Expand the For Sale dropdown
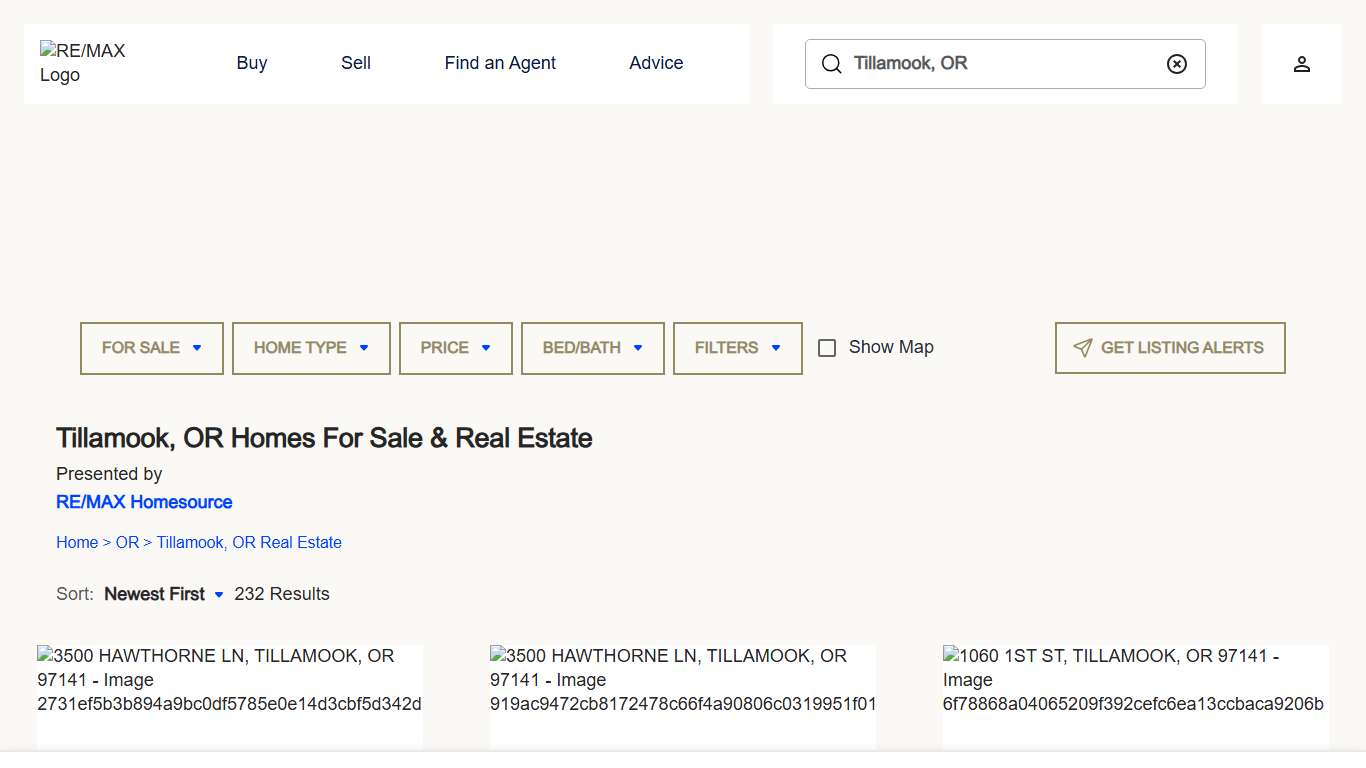The image size is (1366, 768). 152,348
